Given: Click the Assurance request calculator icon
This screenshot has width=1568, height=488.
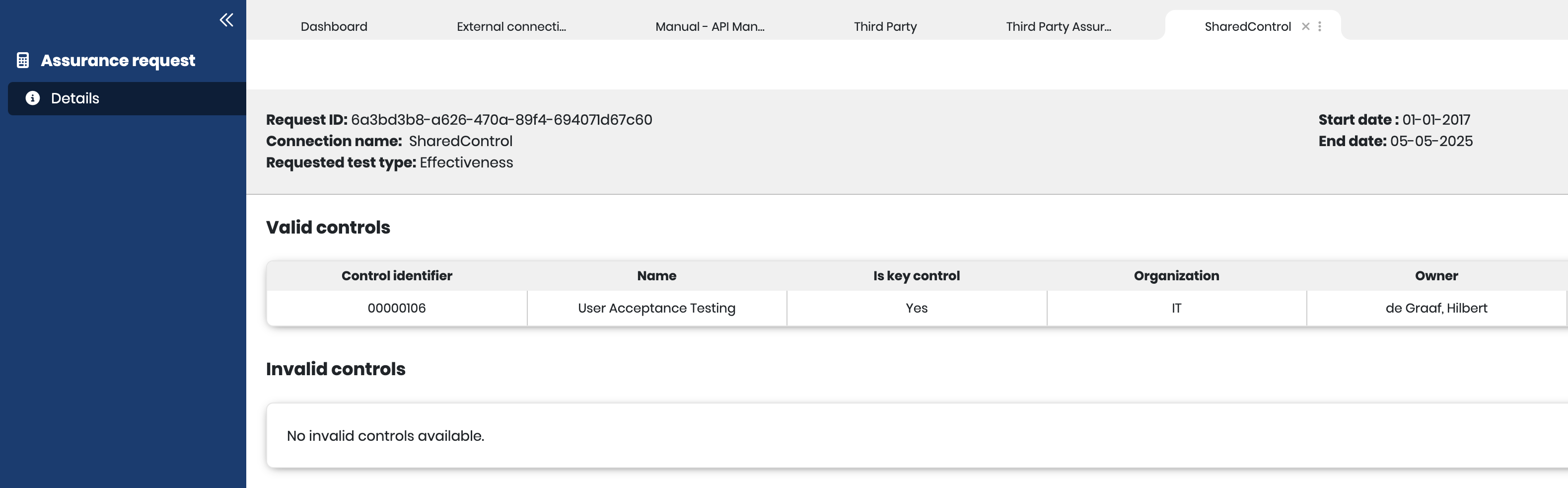Looking at the screenshot, I should point(23,60).
